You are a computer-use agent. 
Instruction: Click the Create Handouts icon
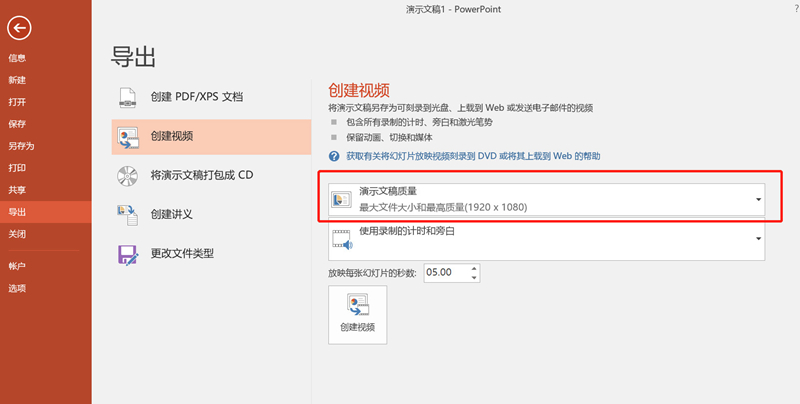(128, 214)
